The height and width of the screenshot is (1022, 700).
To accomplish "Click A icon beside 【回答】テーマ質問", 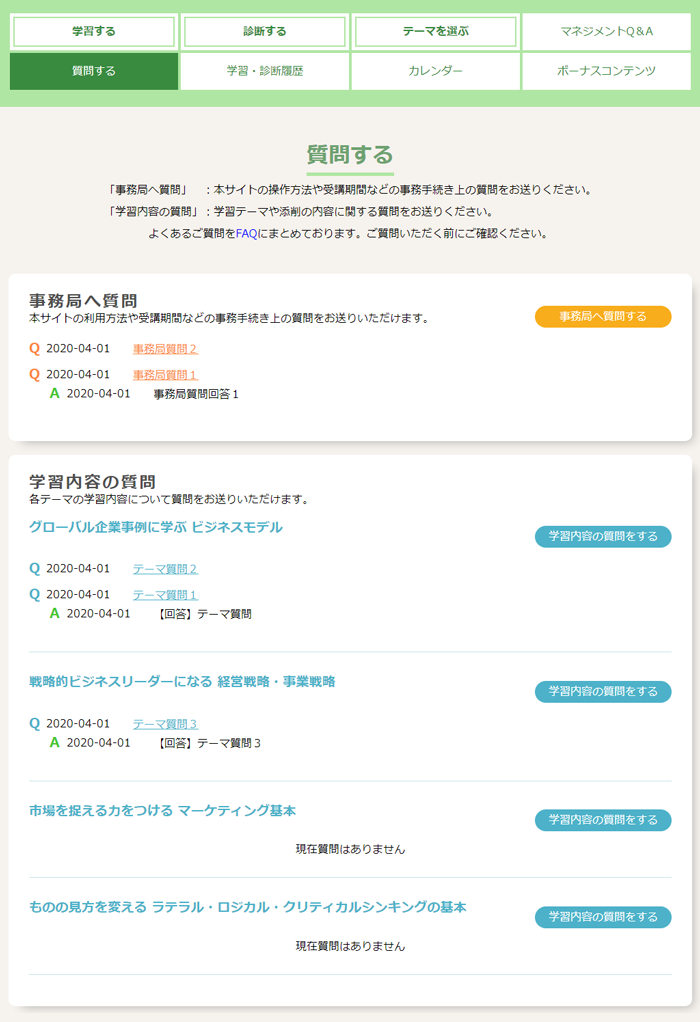I will coord(55,613).
